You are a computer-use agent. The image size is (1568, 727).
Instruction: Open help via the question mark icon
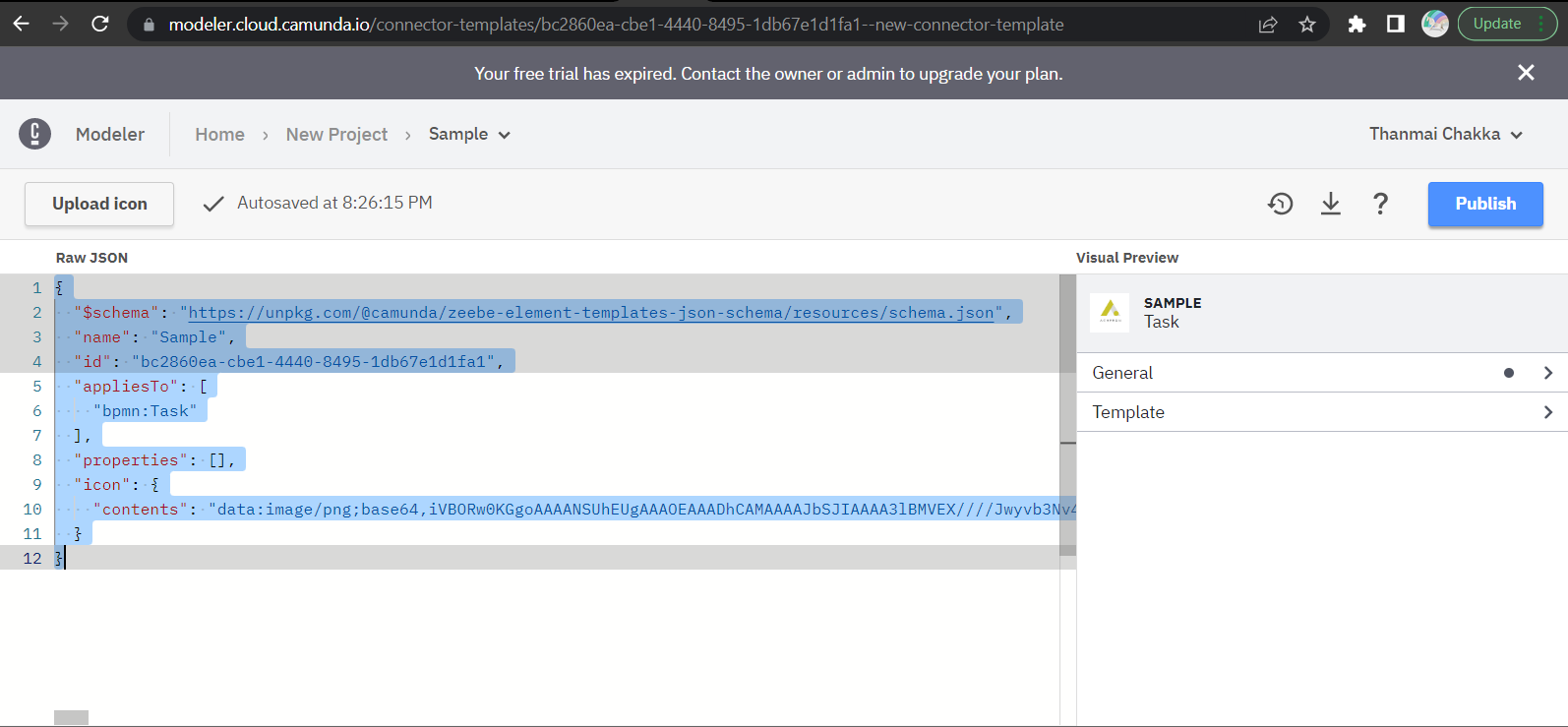tap(1380, 204)
